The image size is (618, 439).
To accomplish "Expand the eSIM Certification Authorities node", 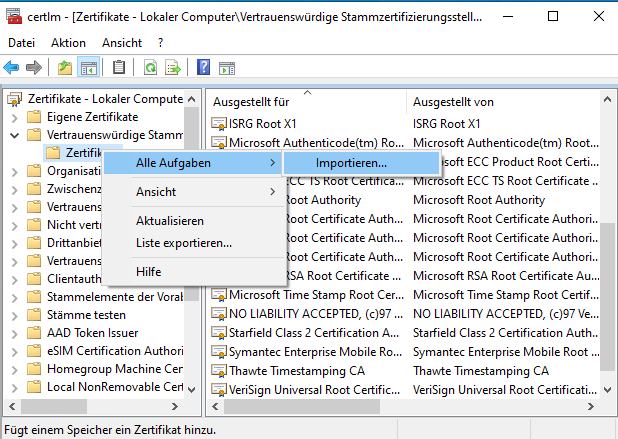I will coord(15,352).
